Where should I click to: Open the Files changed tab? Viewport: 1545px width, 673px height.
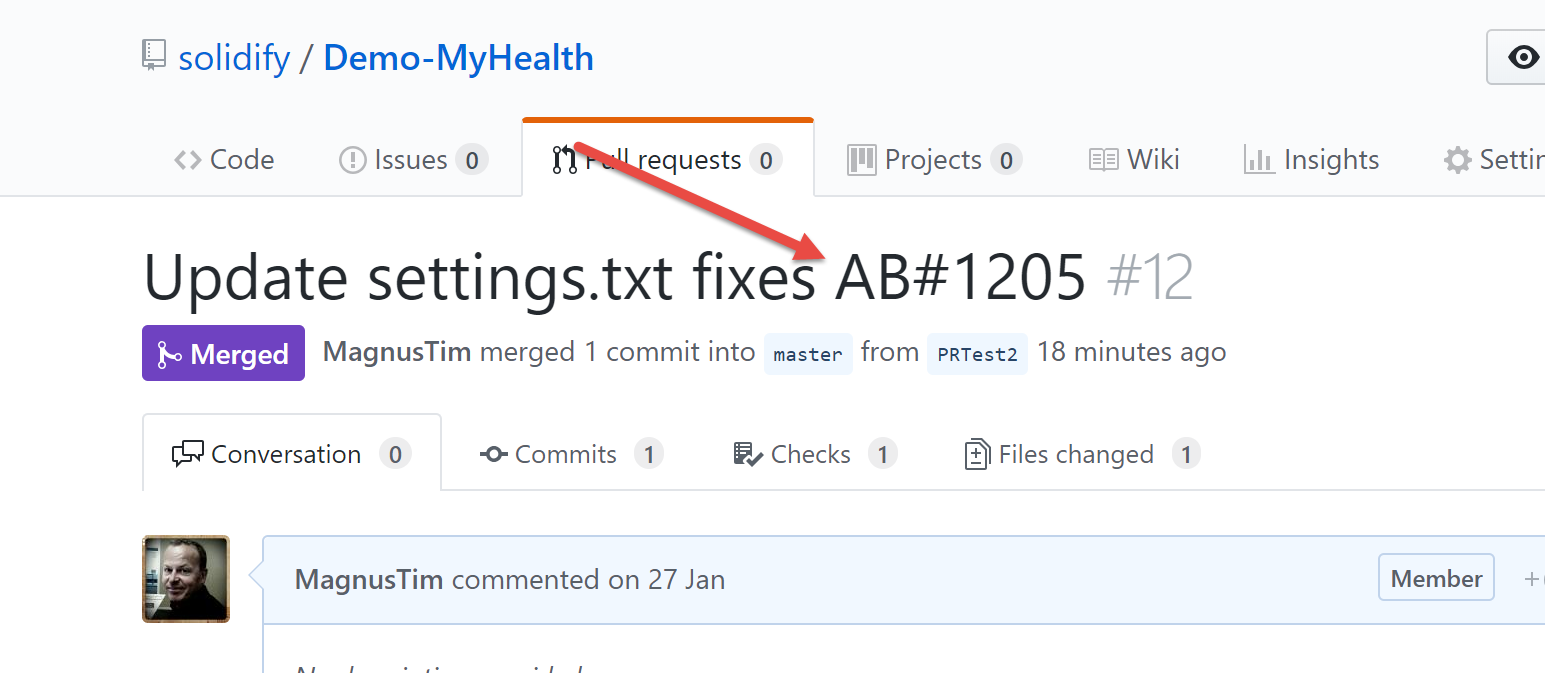(1081, 454)
